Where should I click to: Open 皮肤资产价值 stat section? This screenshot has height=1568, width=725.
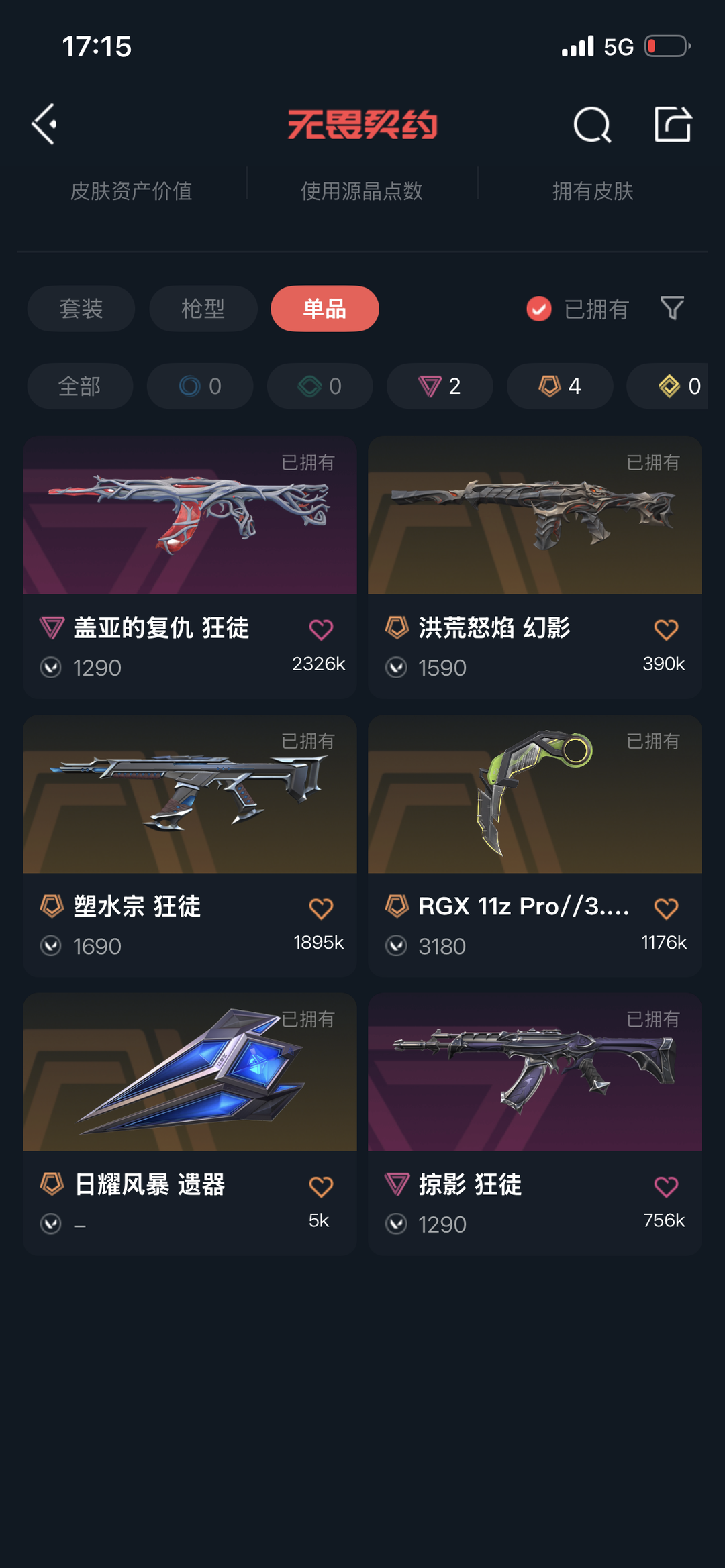tap(132, 191)
